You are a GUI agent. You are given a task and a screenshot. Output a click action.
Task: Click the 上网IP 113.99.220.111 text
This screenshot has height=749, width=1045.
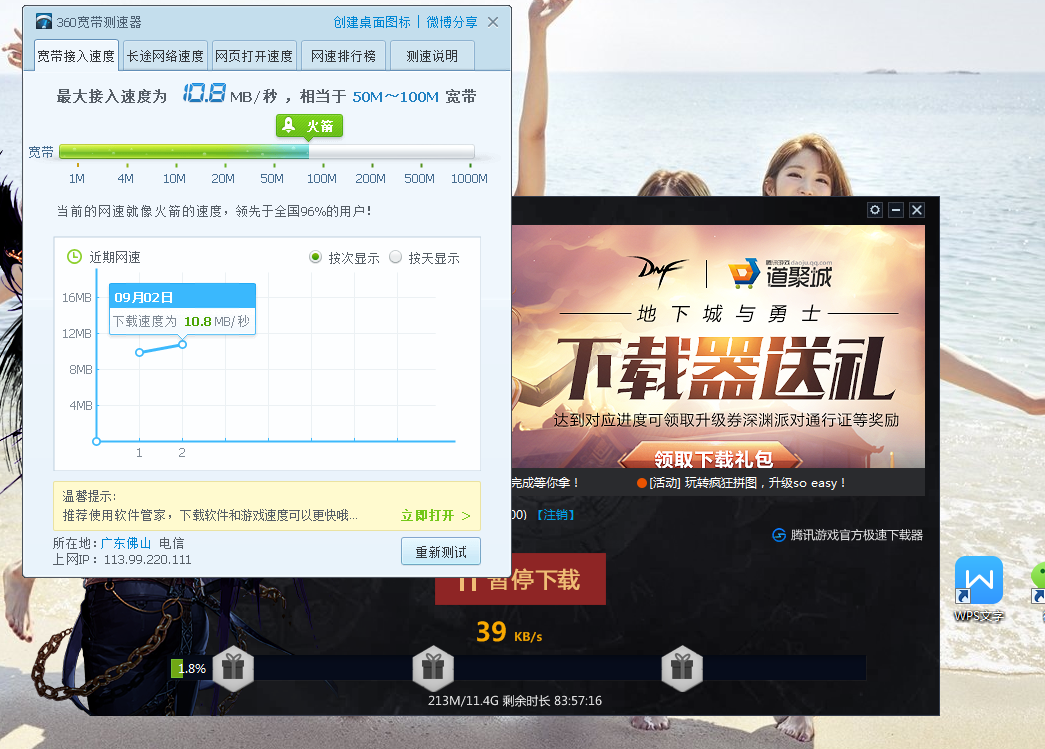tap(122, 560)
